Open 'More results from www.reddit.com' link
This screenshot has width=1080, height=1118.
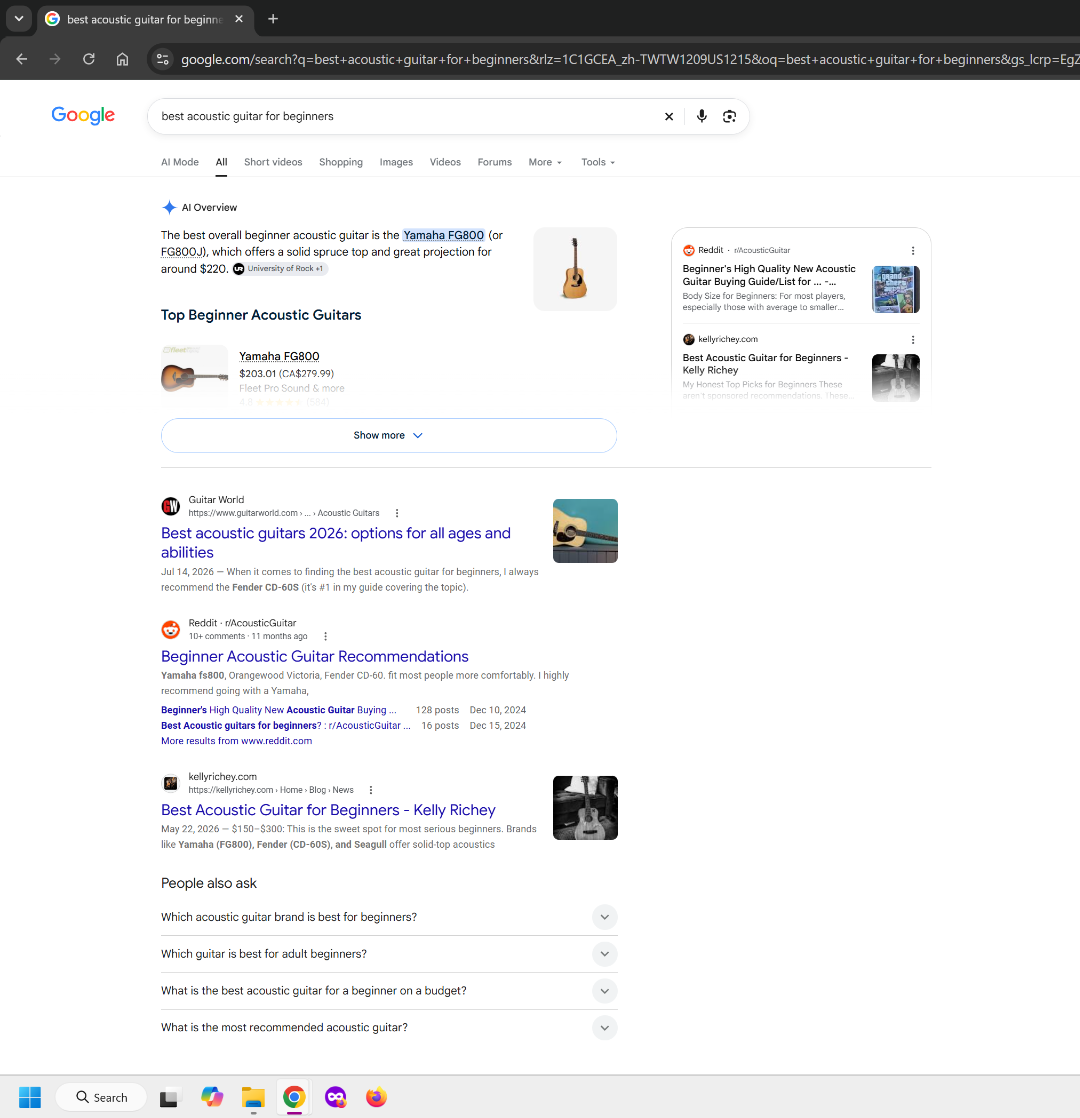(236, 741)
